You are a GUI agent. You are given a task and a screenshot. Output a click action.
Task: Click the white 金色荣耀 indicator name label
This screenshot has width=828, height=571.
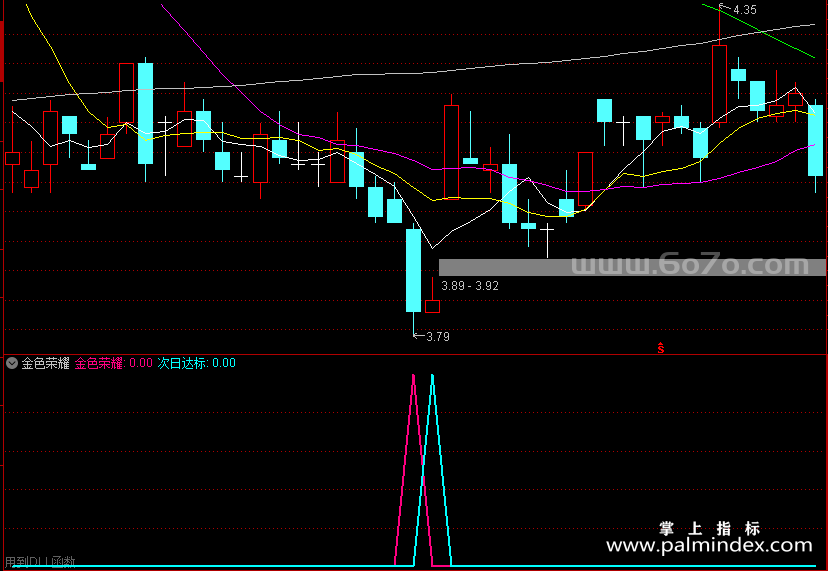(x=45, y=363)
